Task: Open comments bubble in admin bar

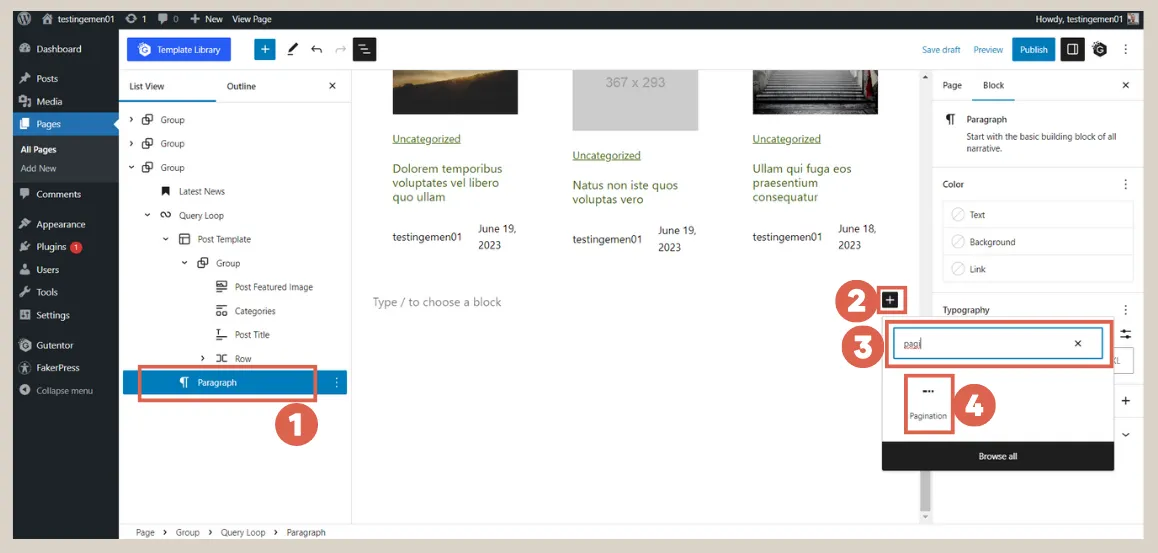Action: coord(168,19)
